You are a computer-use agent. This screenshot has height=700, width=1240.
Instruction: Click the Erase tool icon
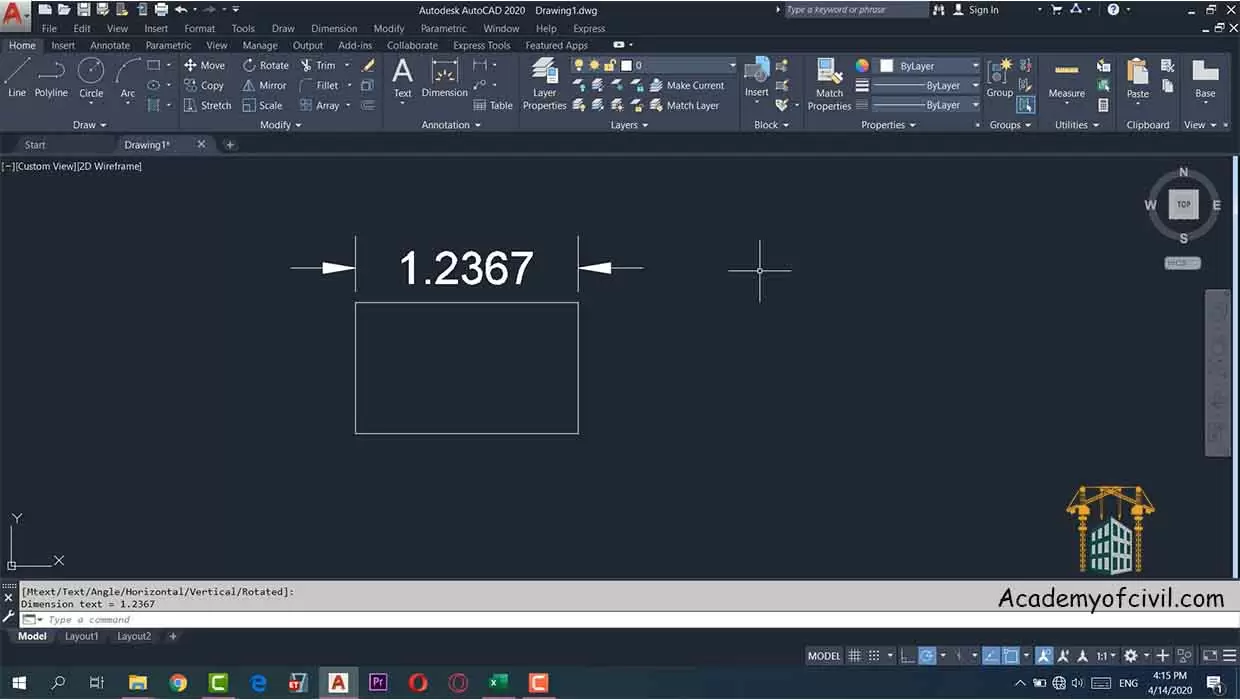[368, 65]
